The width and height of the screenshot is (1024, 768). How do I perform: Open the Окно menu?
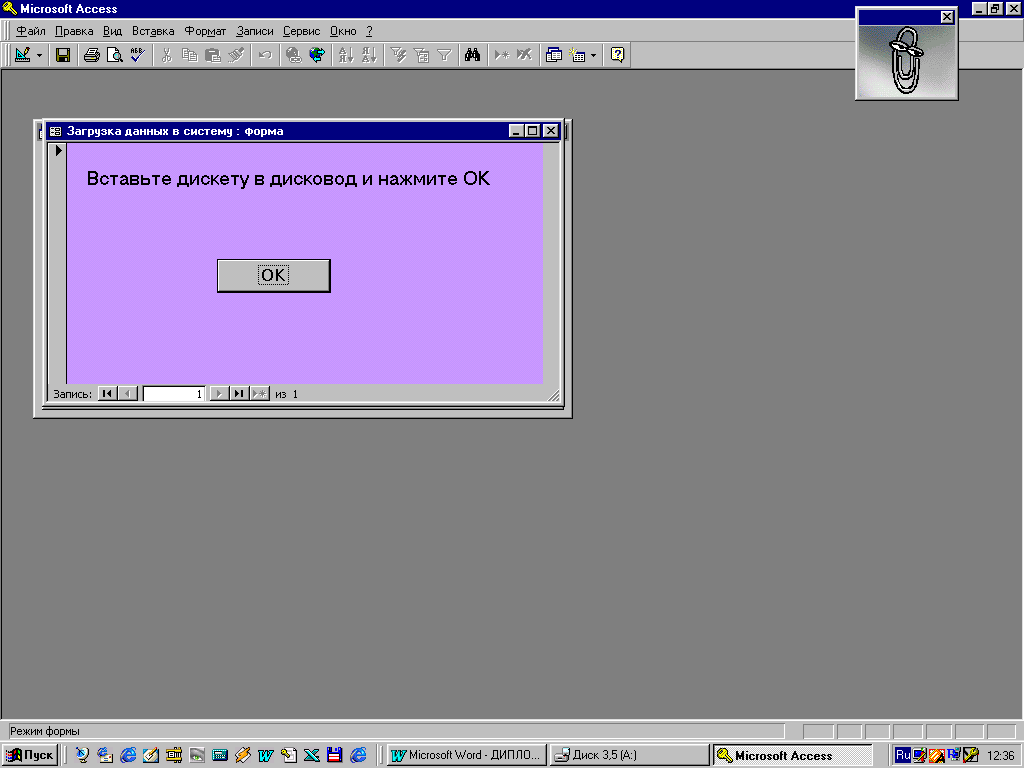(x=343, y=31)
